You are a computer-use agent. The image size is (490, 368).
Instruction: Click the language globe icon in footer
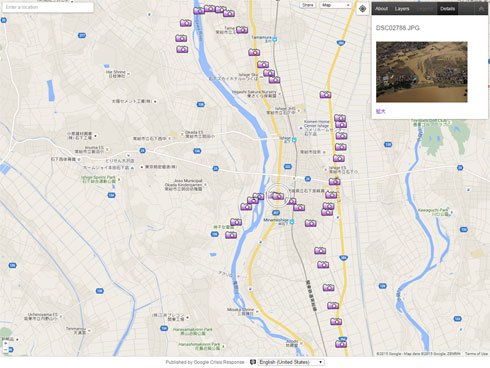pyautogui.click(x=253, y=362)
